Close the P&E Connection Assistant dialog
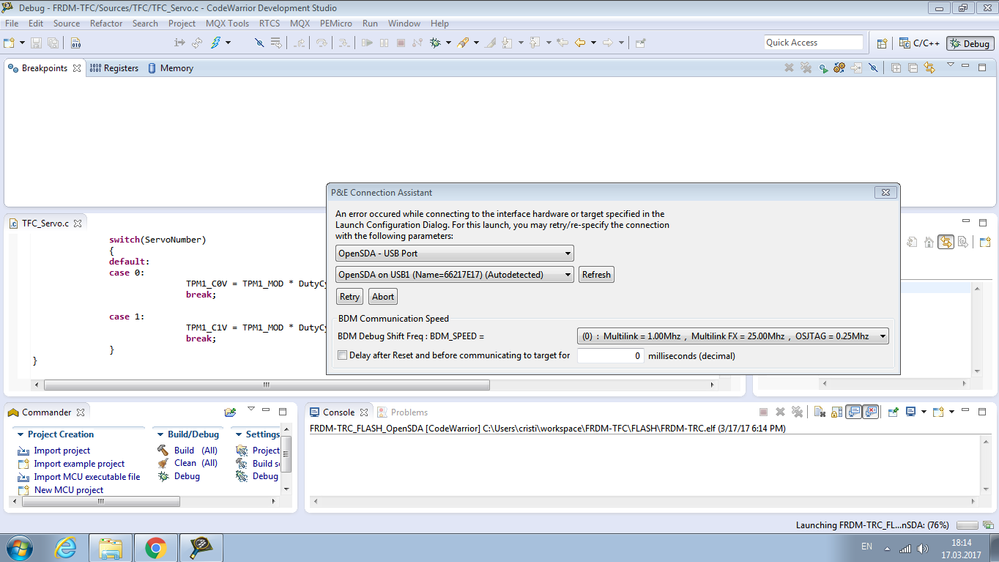 pyautogui.click(x=886, y=192)
